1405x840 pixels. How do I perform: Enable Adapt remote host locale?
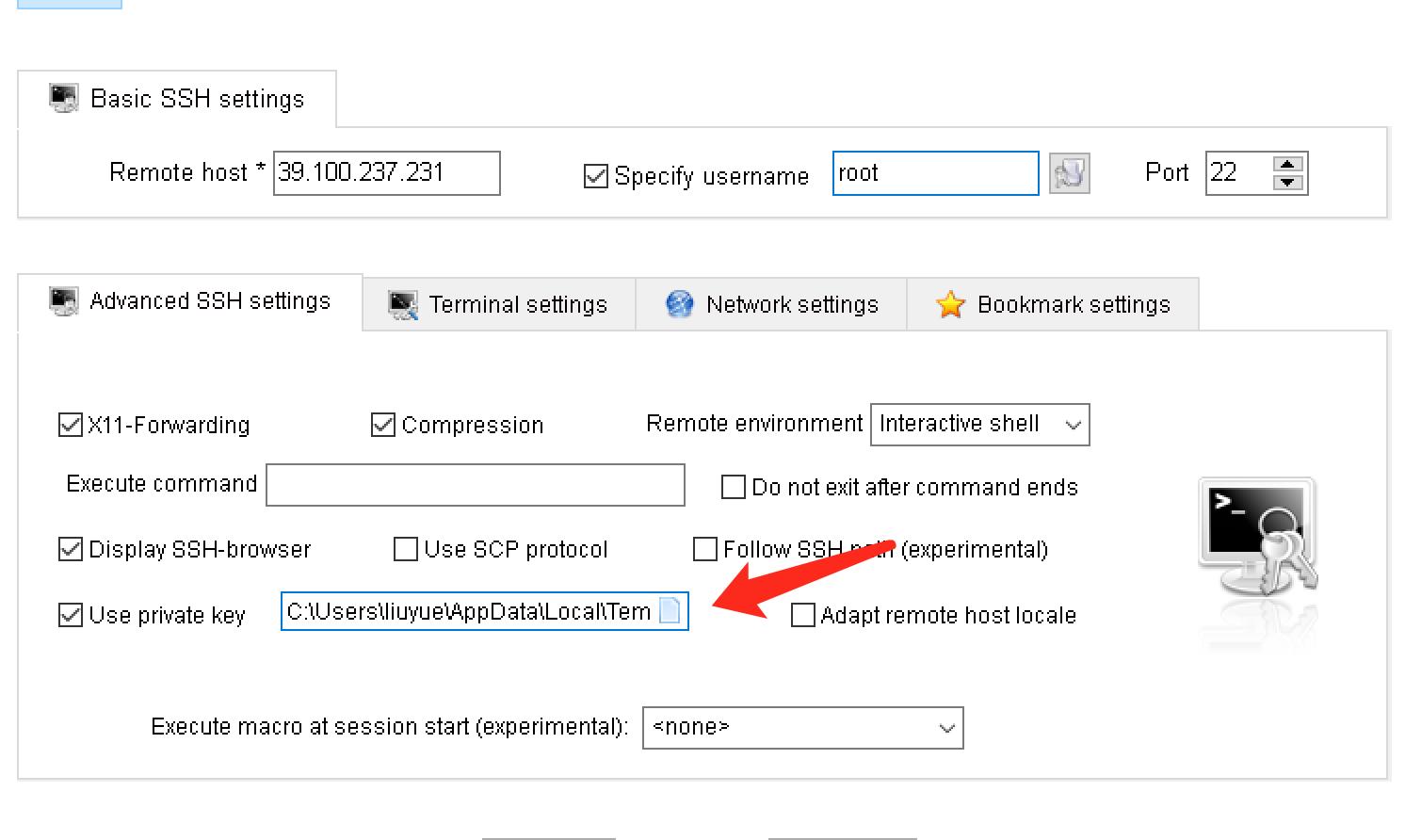803,615
